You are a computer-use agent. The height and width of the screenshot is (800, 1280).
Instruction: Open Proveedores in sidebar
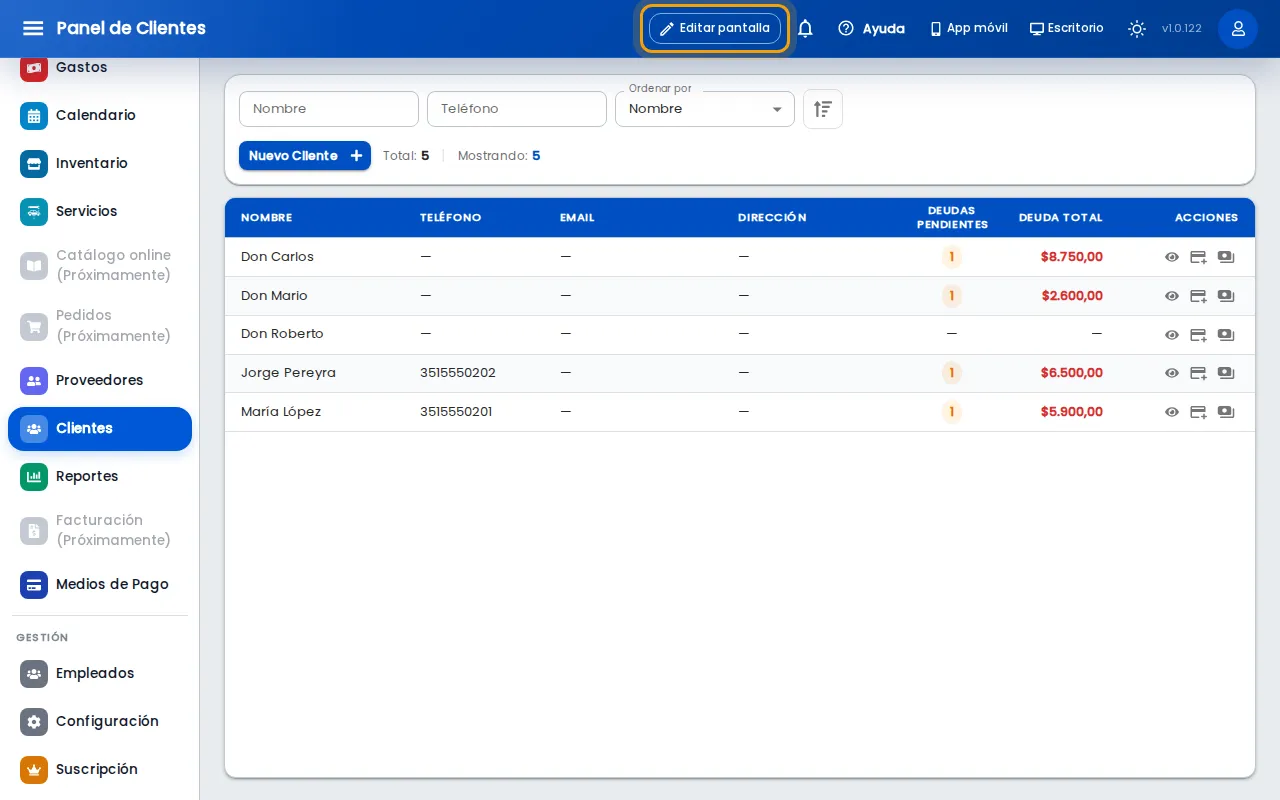pyautogui.click(x=100, y=380)
